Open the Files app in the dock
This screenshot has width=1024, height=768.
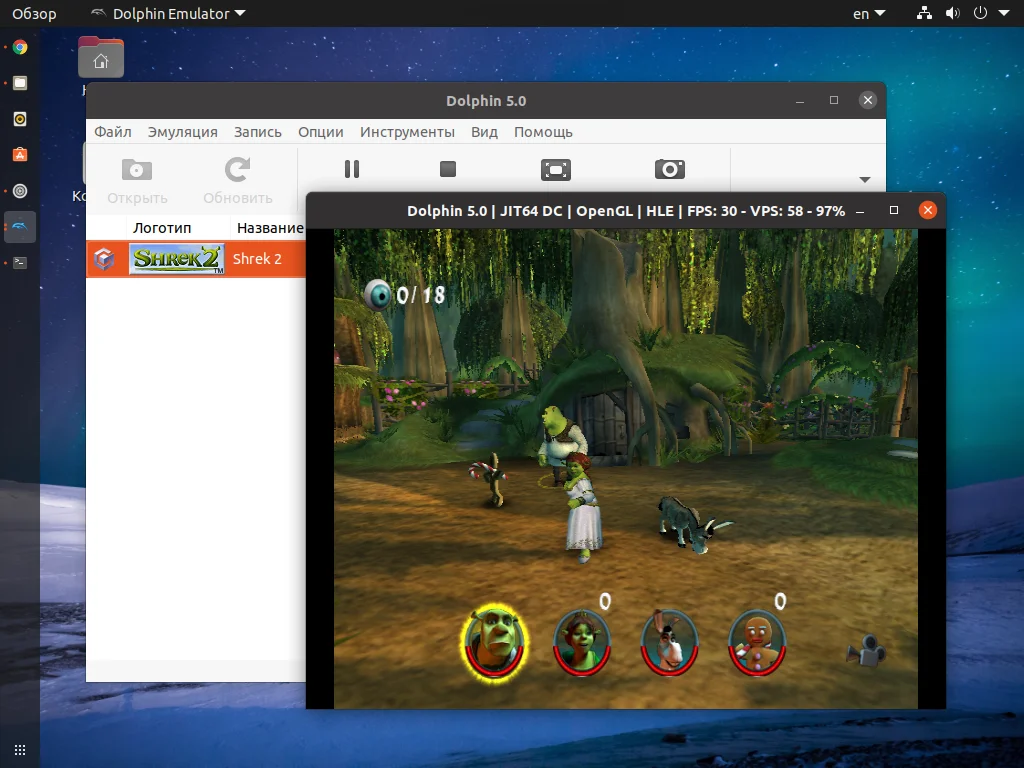click(20, 83)
